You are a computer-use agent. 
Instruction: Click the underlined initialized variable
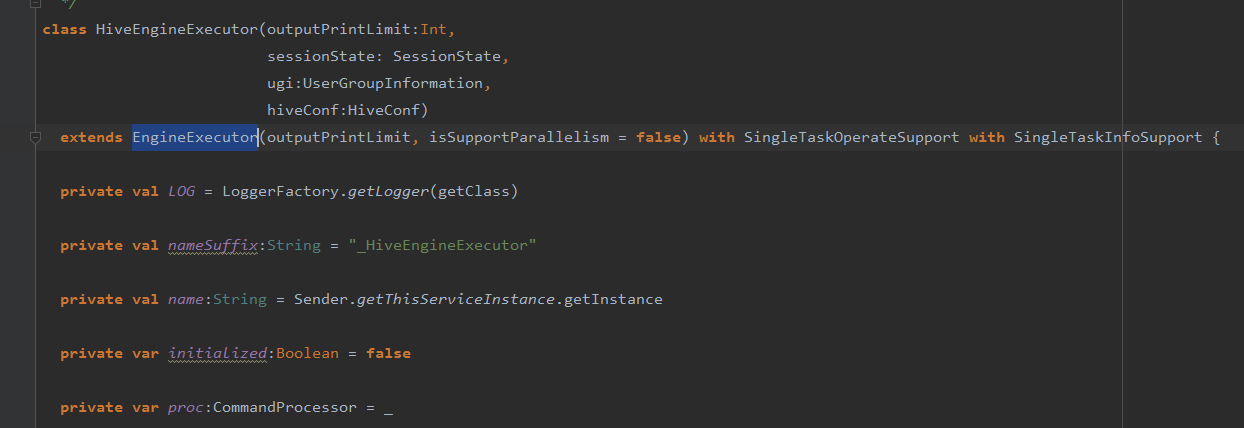pyautogui.click(x=219, y=353)
